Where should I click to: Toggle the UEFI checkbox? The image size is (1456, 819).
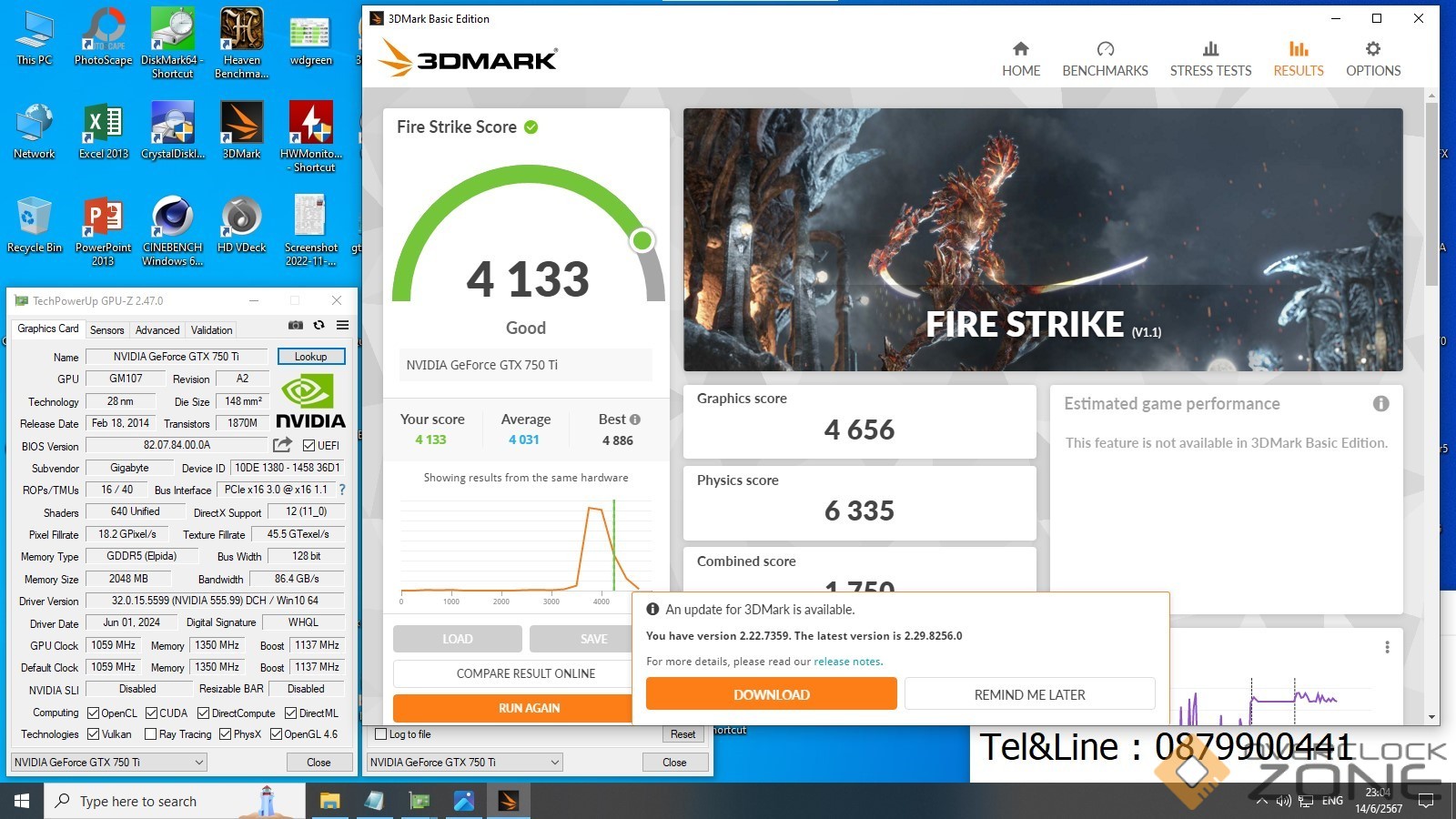click(x=309, y=446)
